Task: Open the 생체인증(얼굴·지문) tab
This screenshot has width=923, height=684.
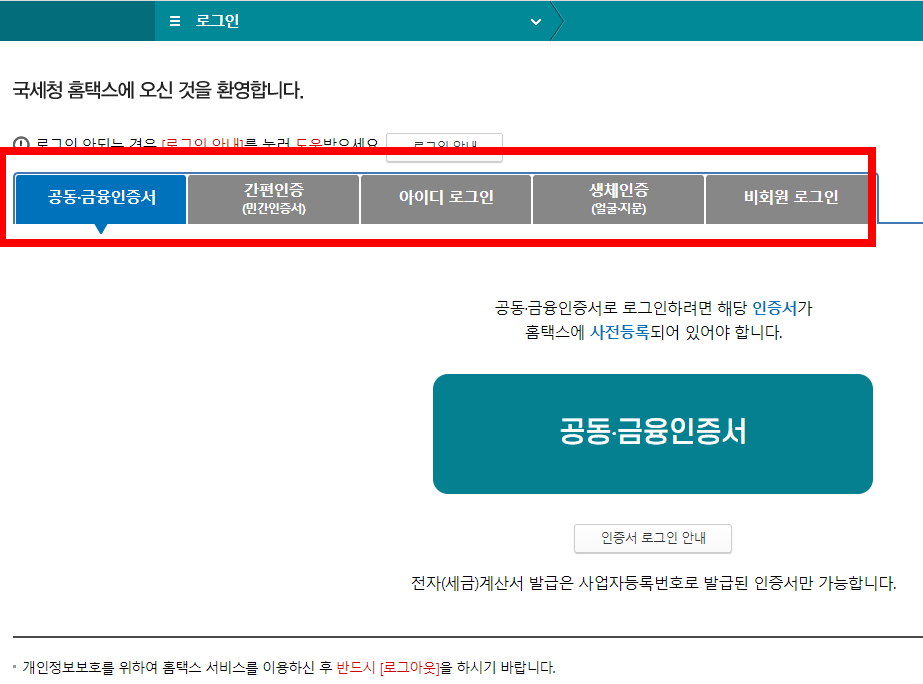Action: click(x=618, y=199)
